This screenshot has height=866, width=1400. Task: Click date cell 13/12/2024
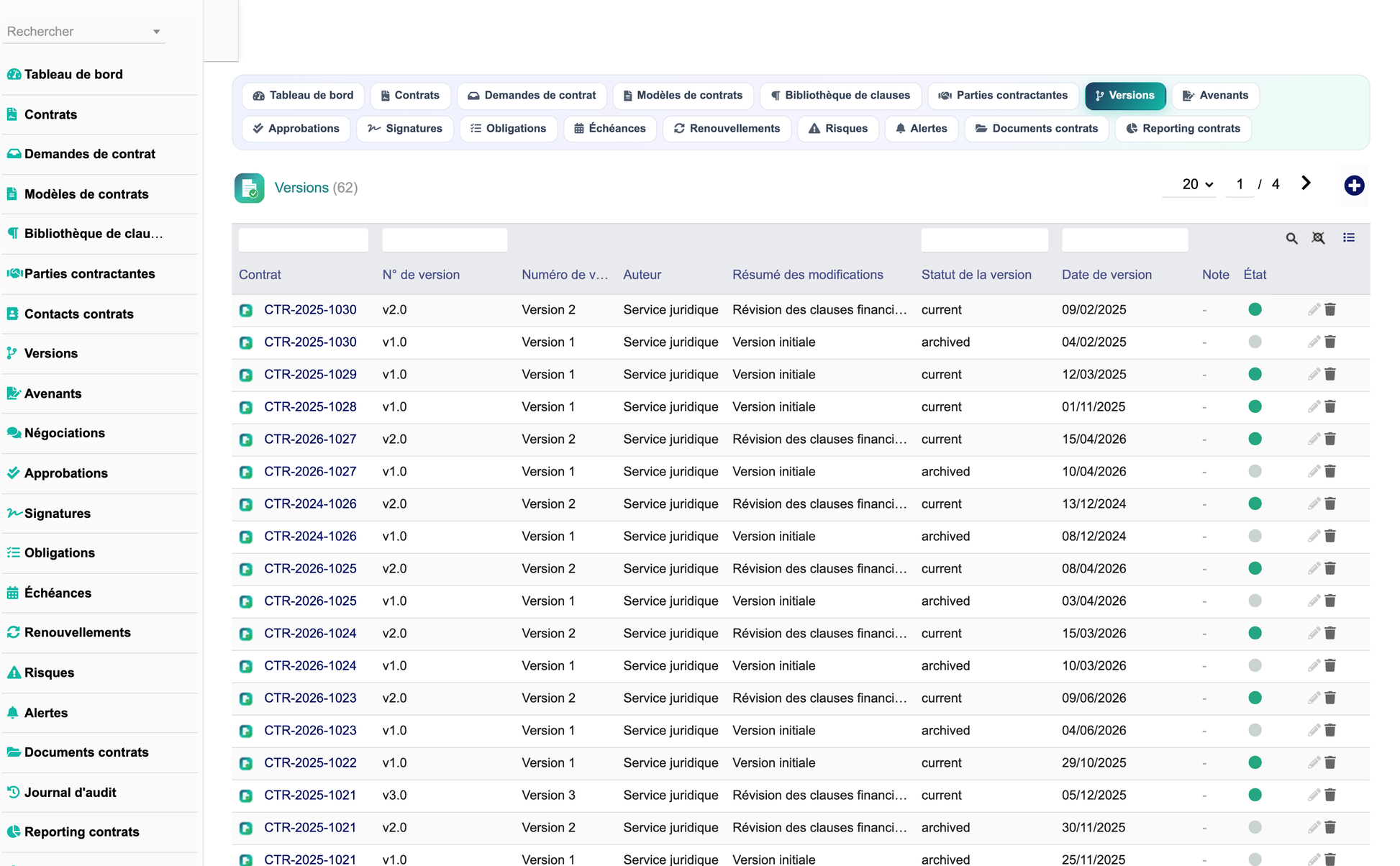tap(1094, 503)
